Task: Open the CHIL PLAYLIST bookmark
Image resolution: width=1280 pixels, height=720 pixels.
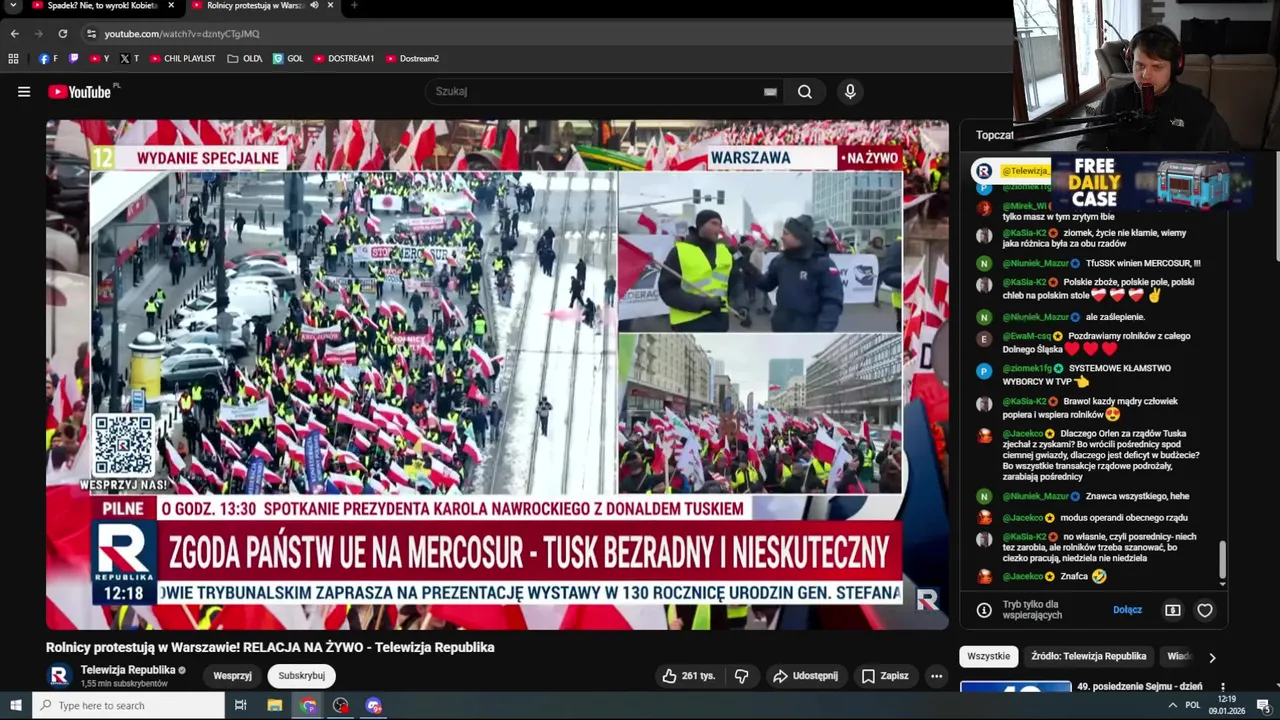Action: coord(182,59)
